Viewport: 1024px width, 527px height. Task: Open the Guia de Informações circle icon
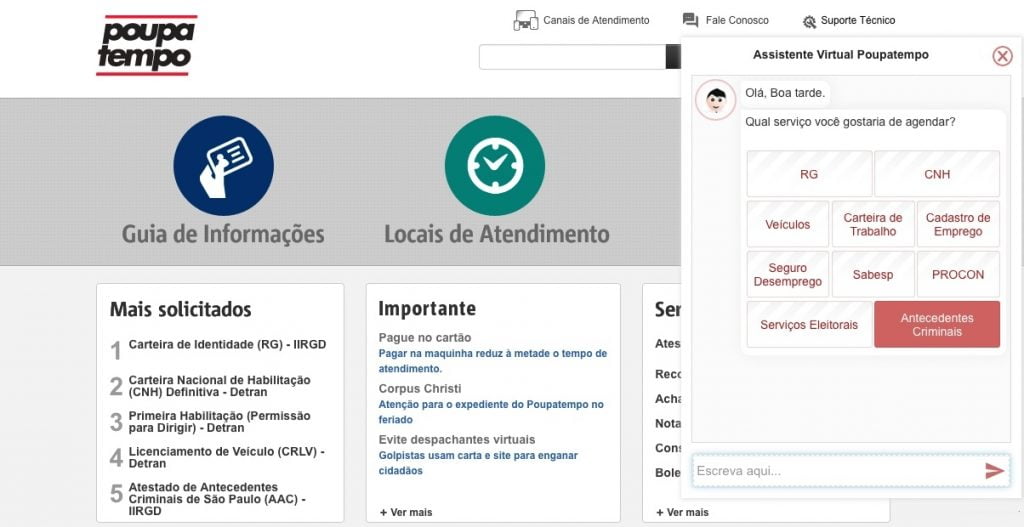(223, 166)
